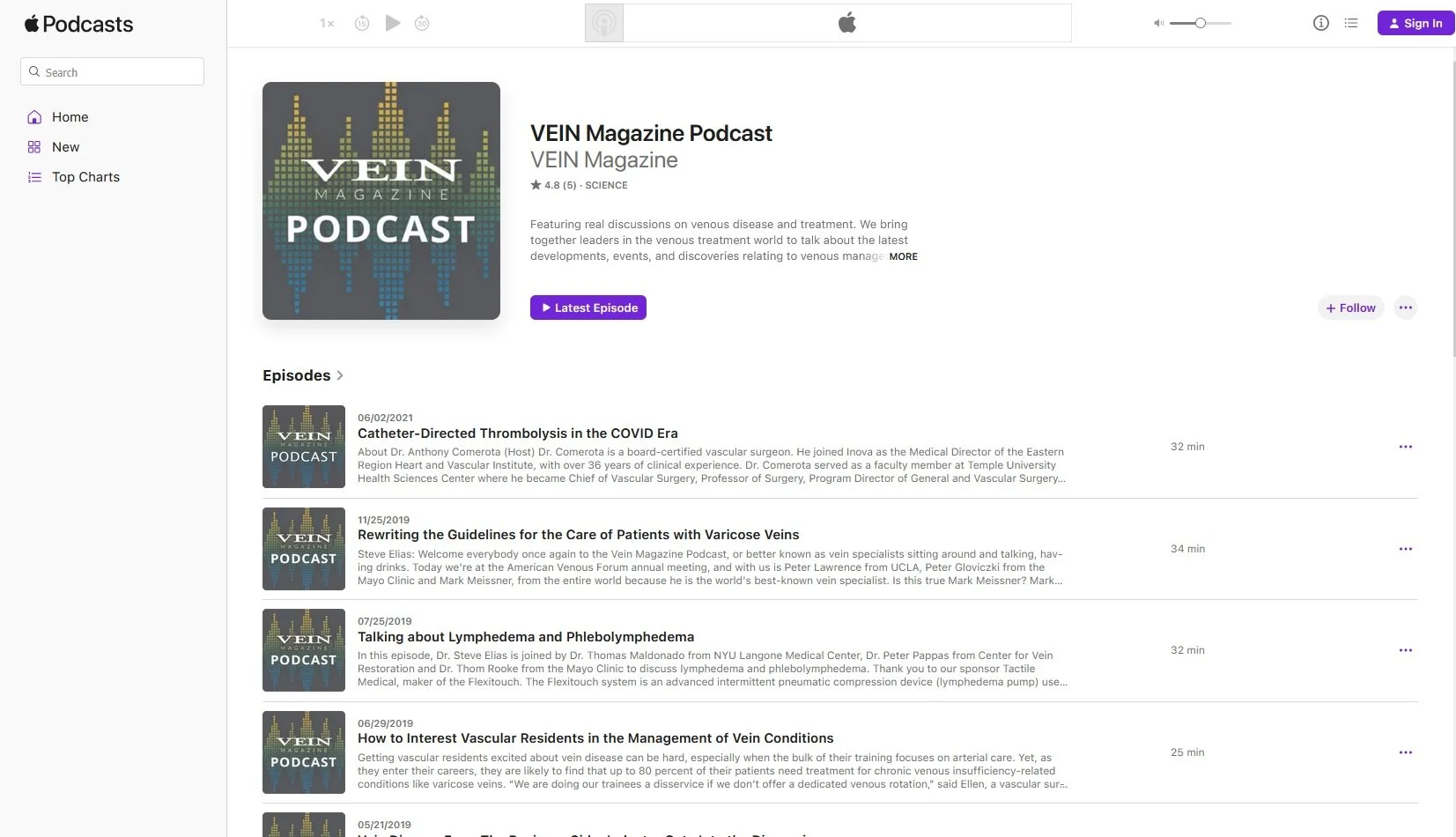Click the 07/25/2019 episode date

384,621
